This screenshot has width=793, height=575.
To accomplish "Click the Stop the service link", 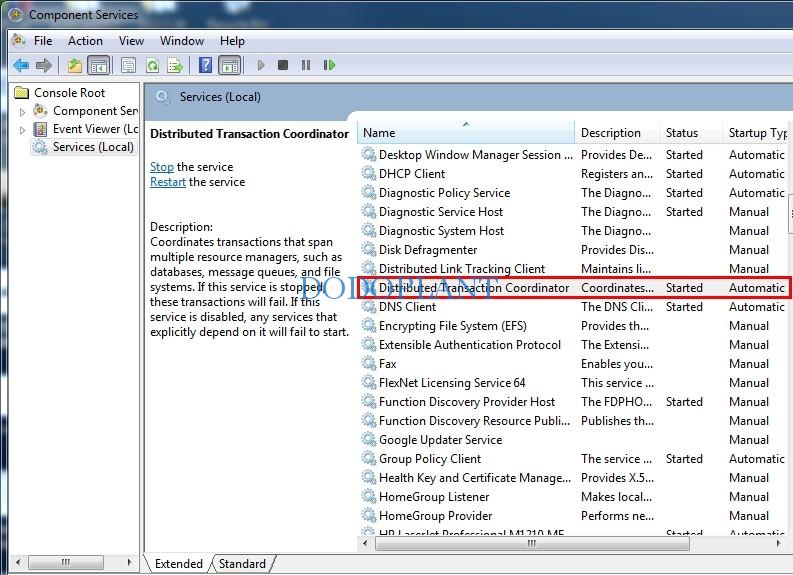I will (161, 167).
